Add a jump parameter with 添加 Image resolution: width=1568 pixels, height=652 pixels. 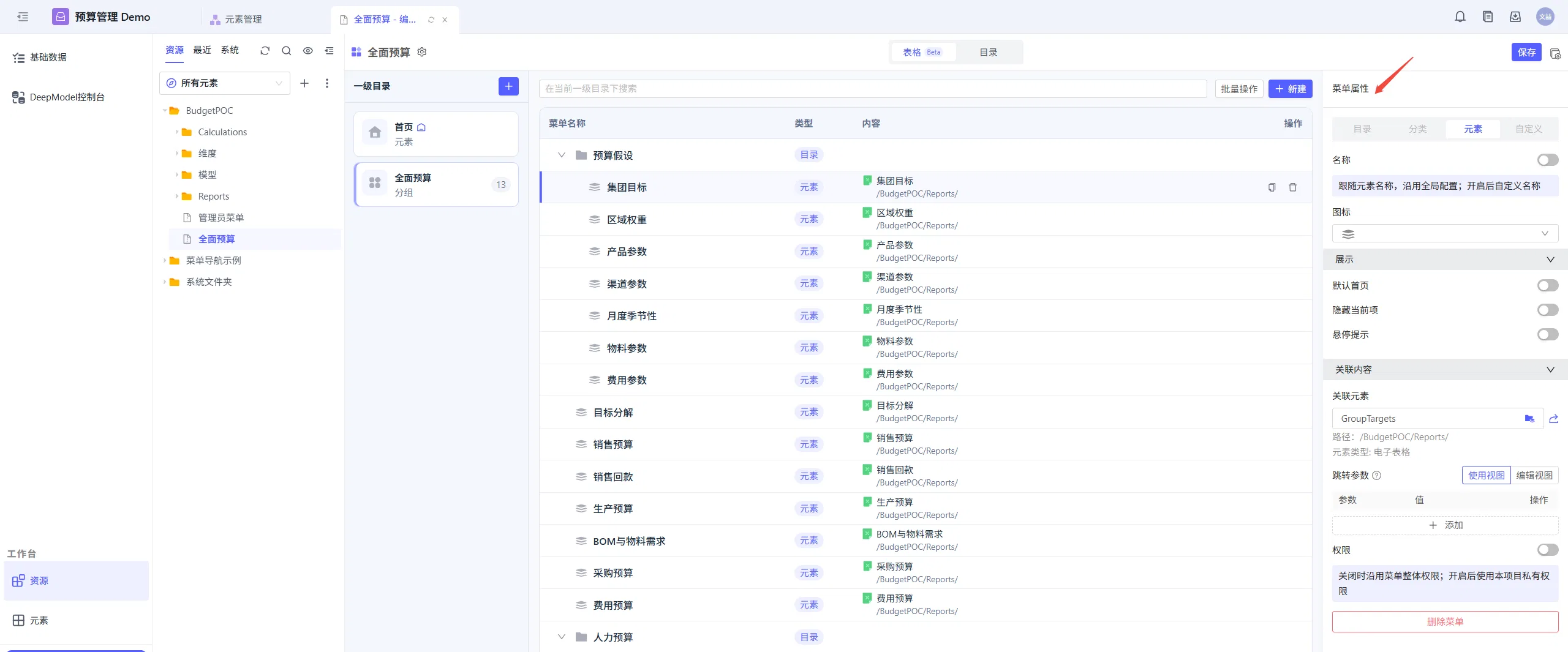[1445, 525]
